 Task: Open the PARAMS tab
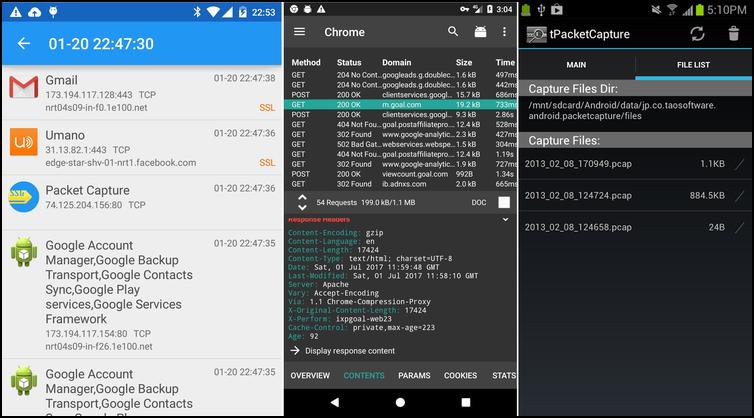[x=414, y=376]
